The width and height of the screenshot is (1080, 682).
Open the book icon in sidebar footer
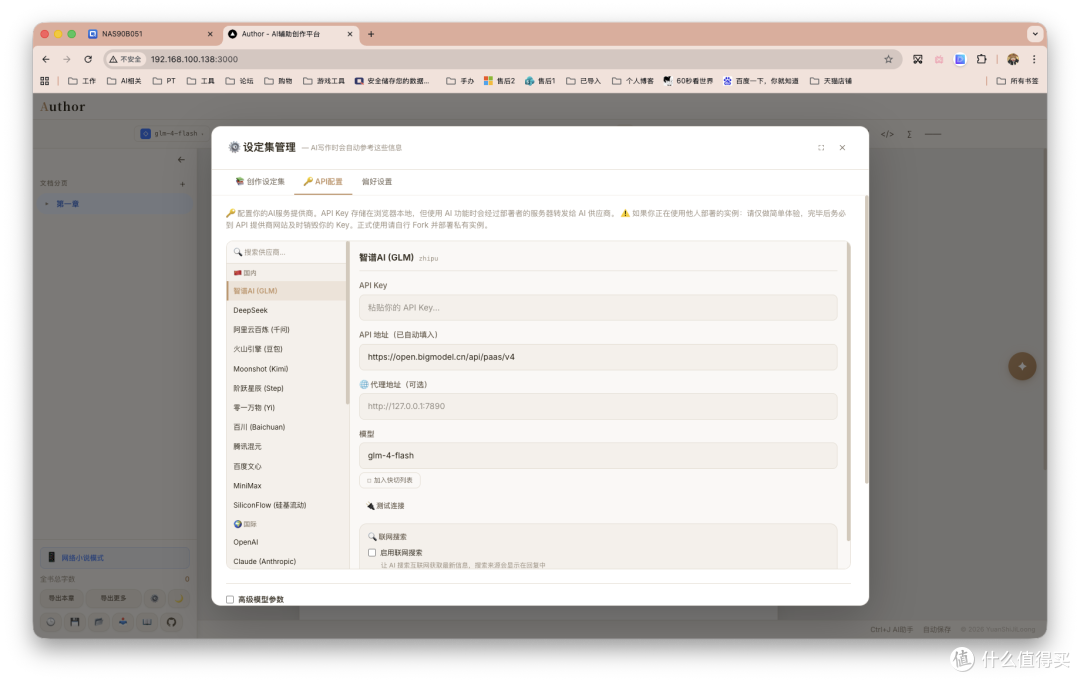(147, 622)
